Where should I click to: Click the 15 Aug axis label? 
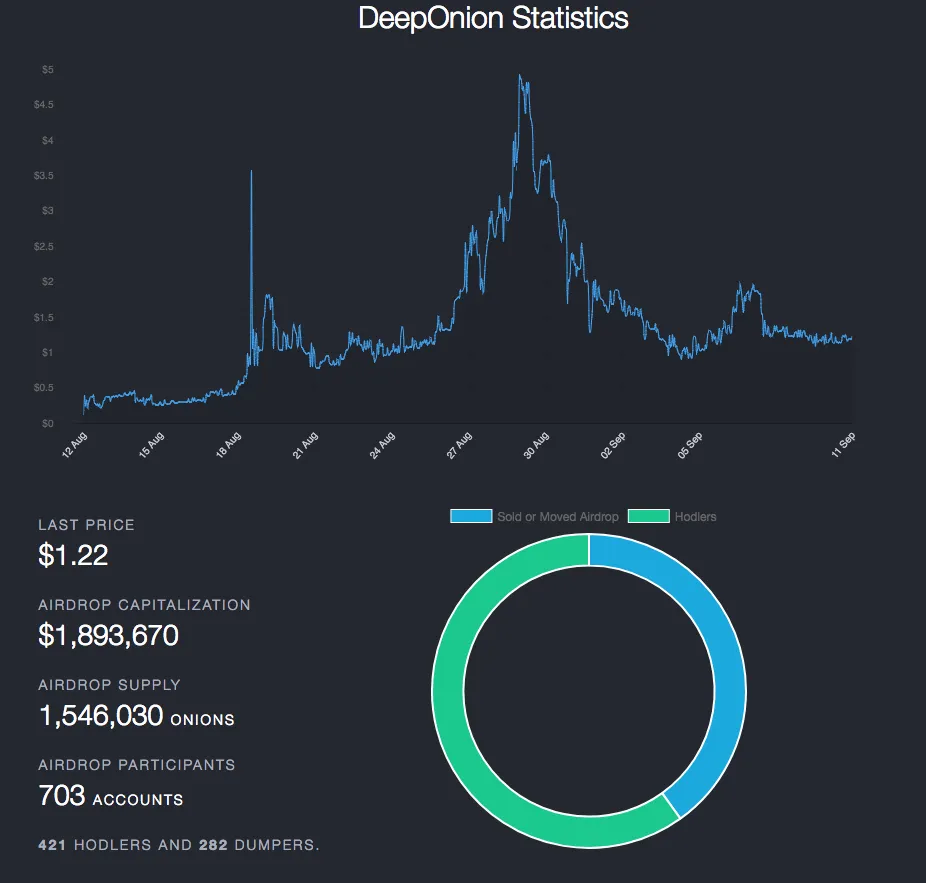tap(151, 445)
